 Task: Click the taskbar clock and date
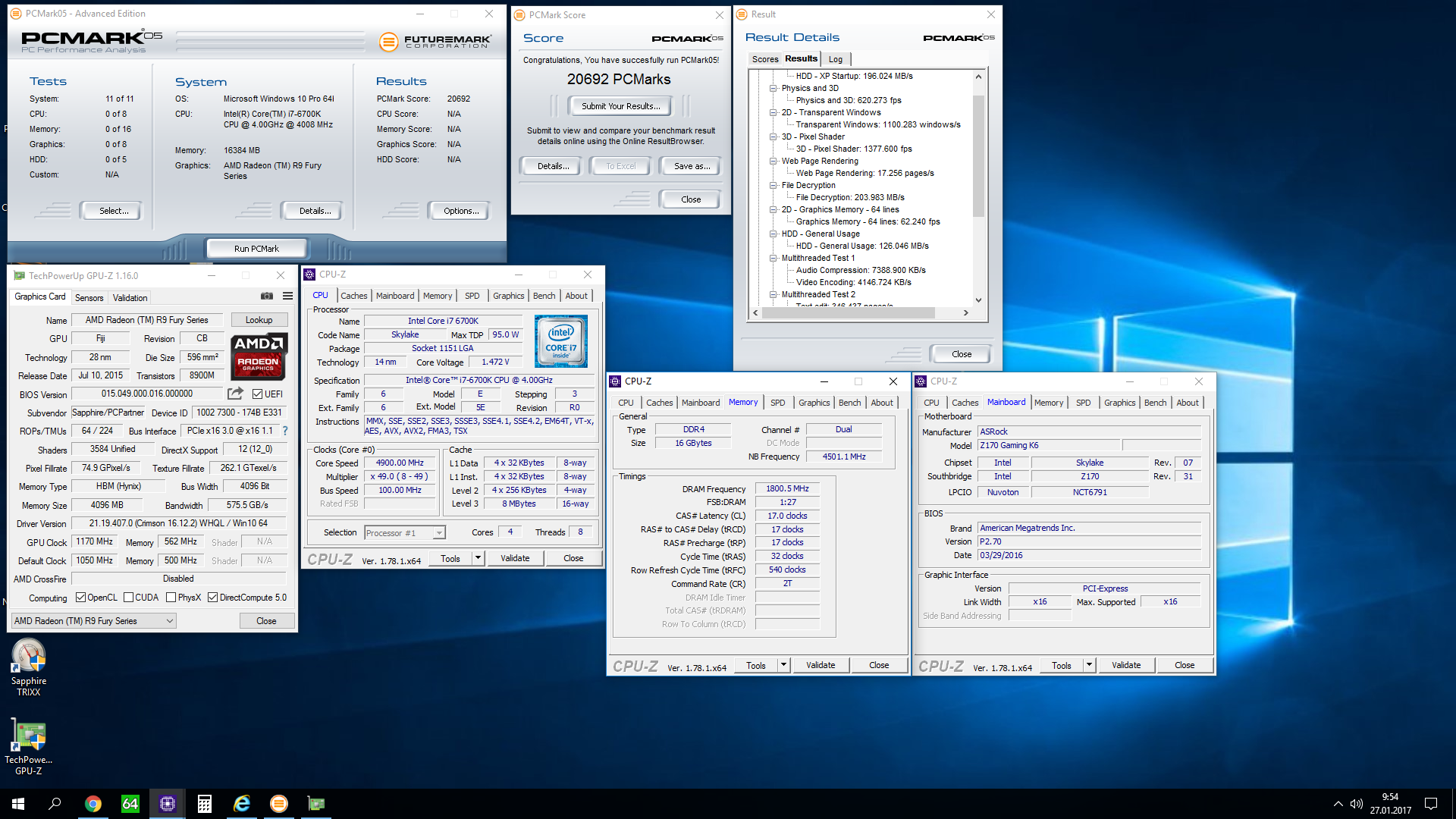1390,804
